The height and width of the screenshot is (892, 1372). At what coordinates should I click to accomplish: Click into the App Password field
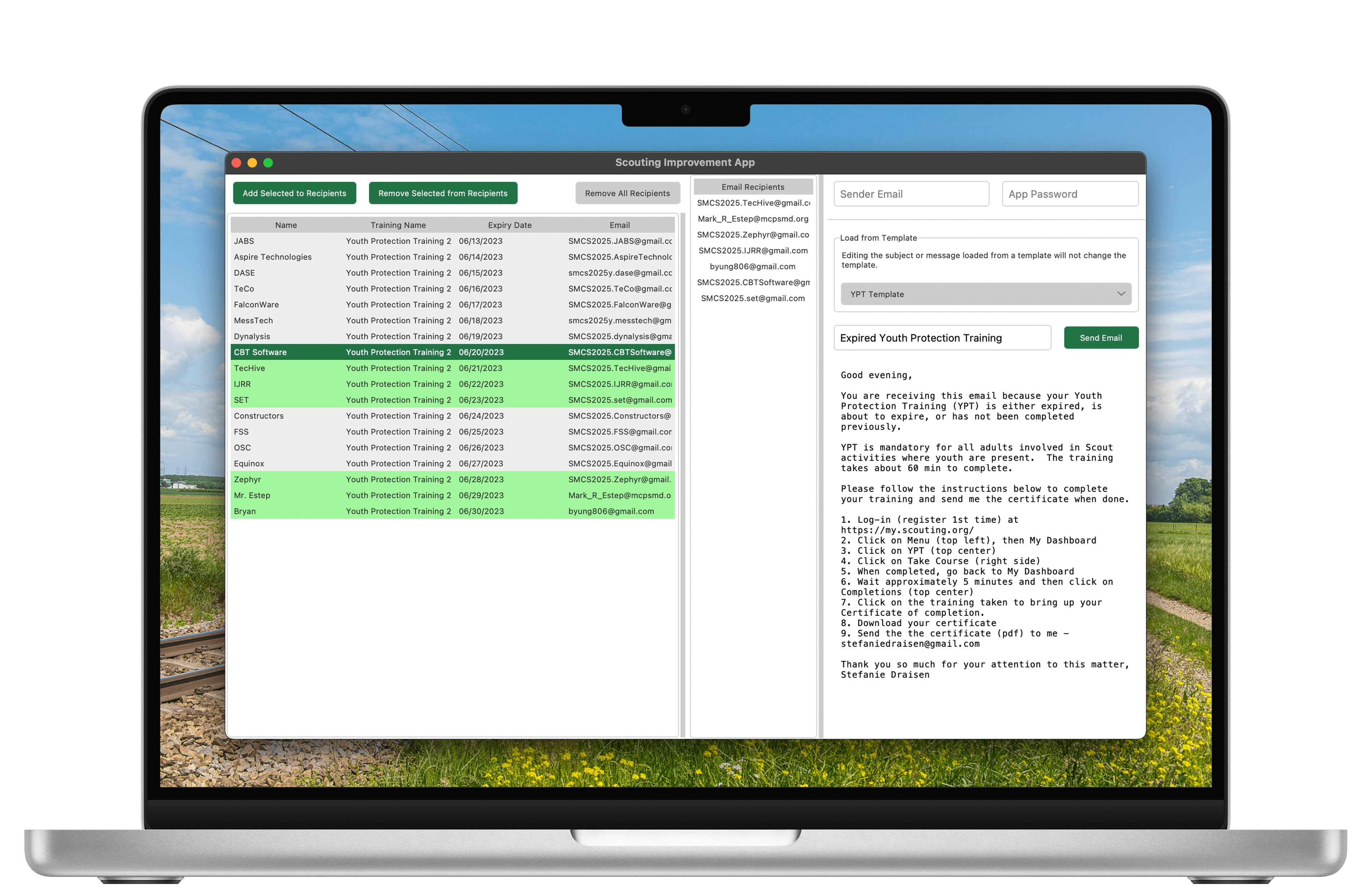1069,194
